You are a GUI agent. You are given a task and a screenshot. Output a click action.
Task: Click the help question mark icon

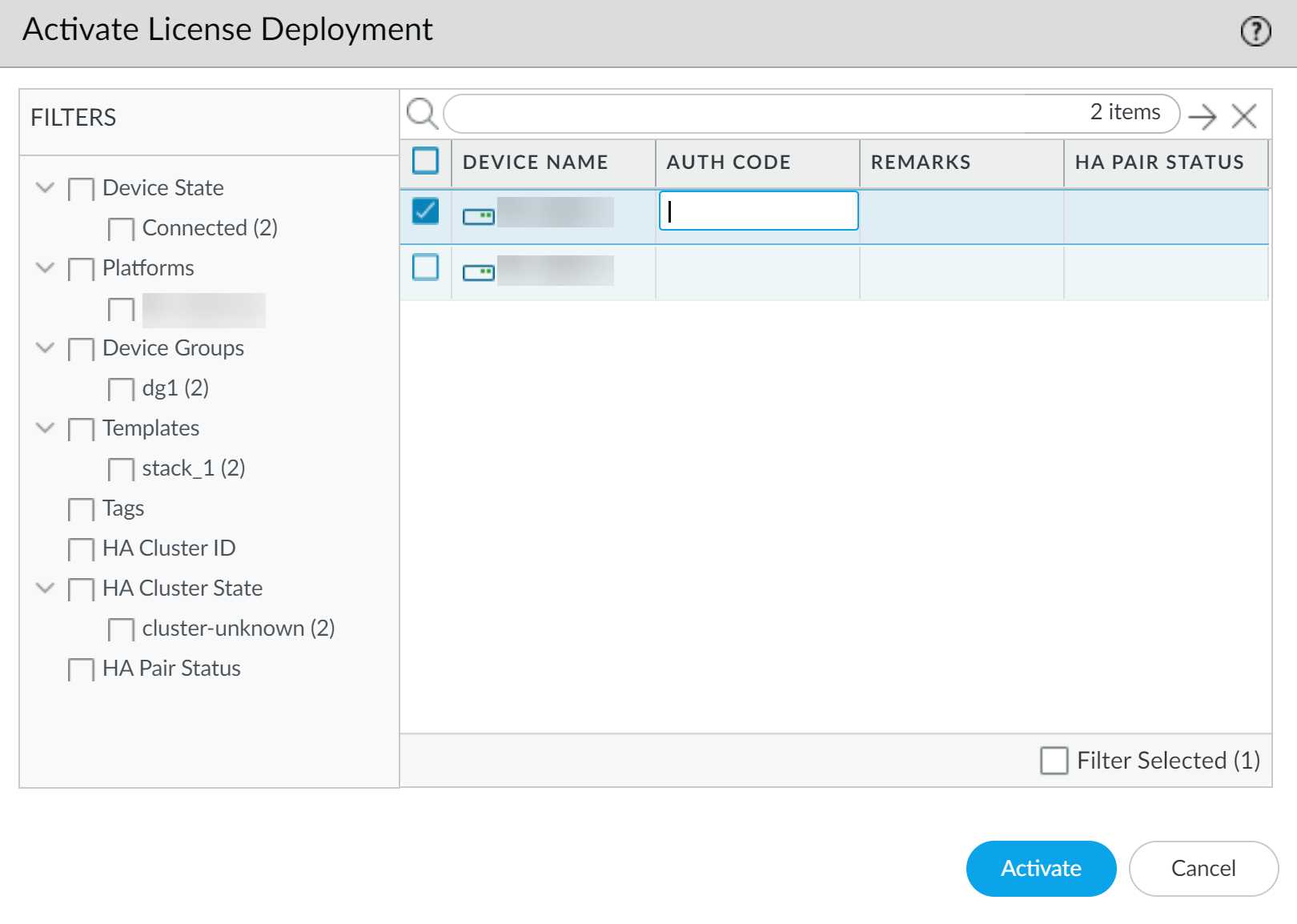click(1255, 32)
